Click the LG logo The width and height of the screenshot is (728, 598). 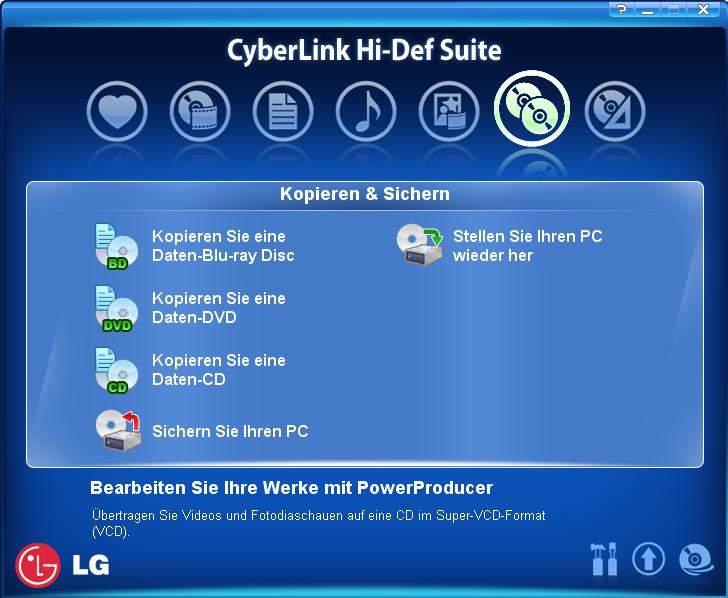coord(62,566)
